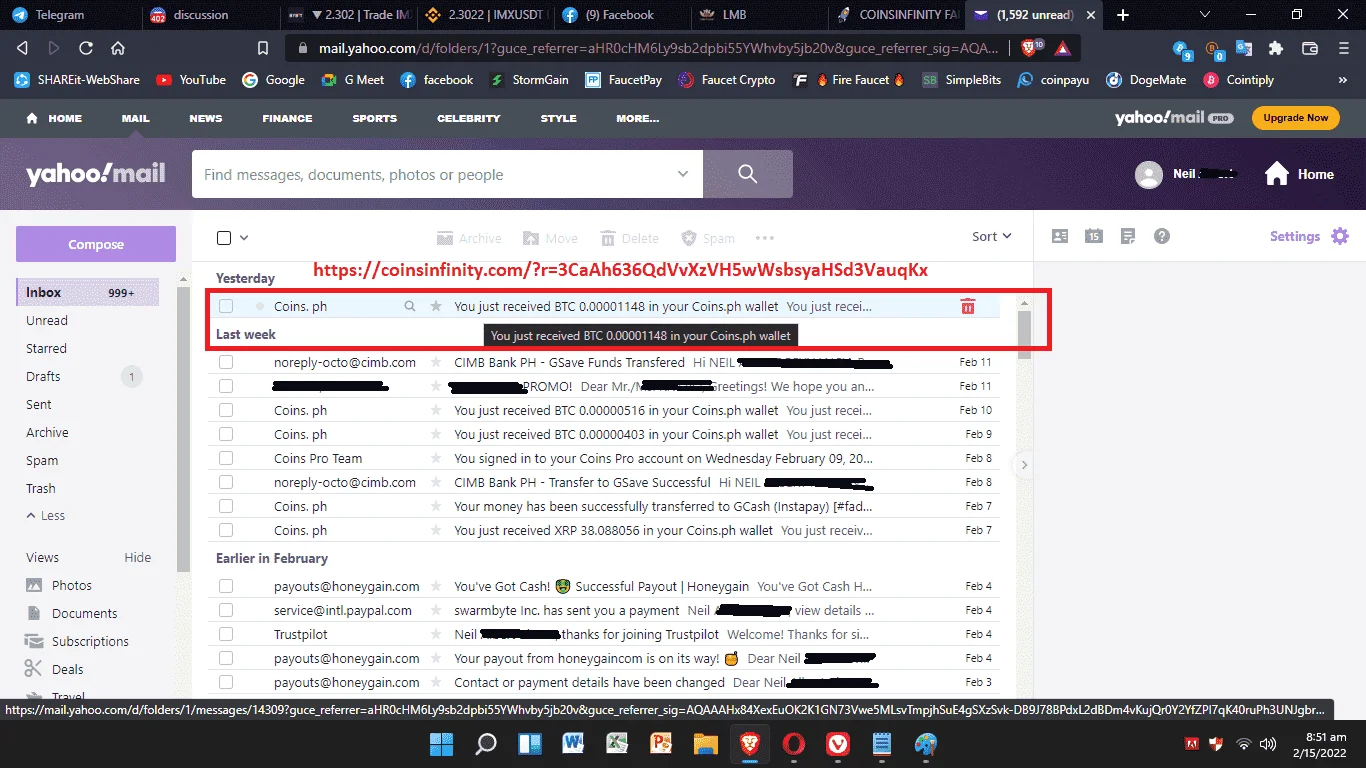Open the Contacts card icon

1061,236
